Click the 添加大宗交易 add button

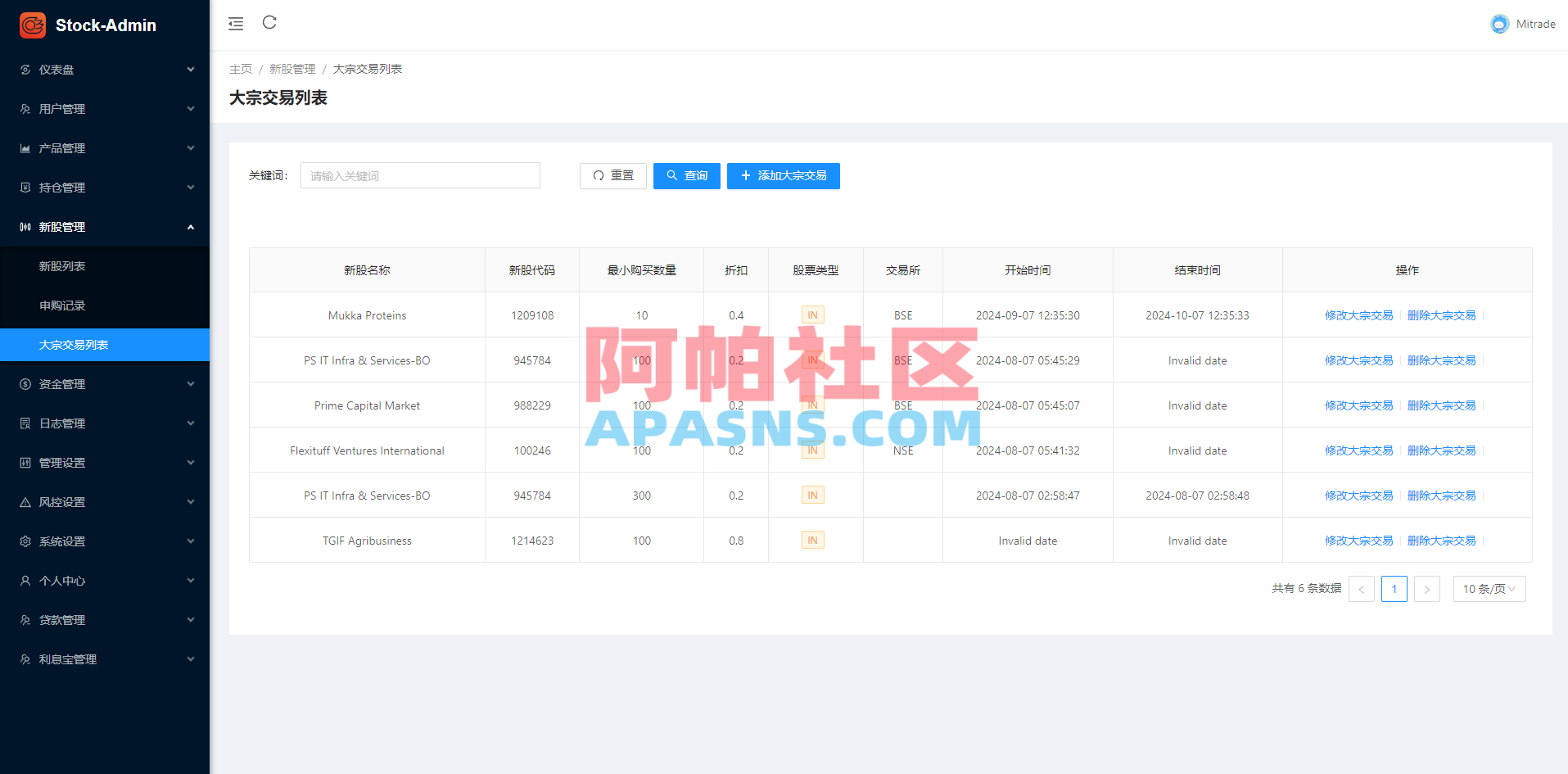click(x=783, y=175)
